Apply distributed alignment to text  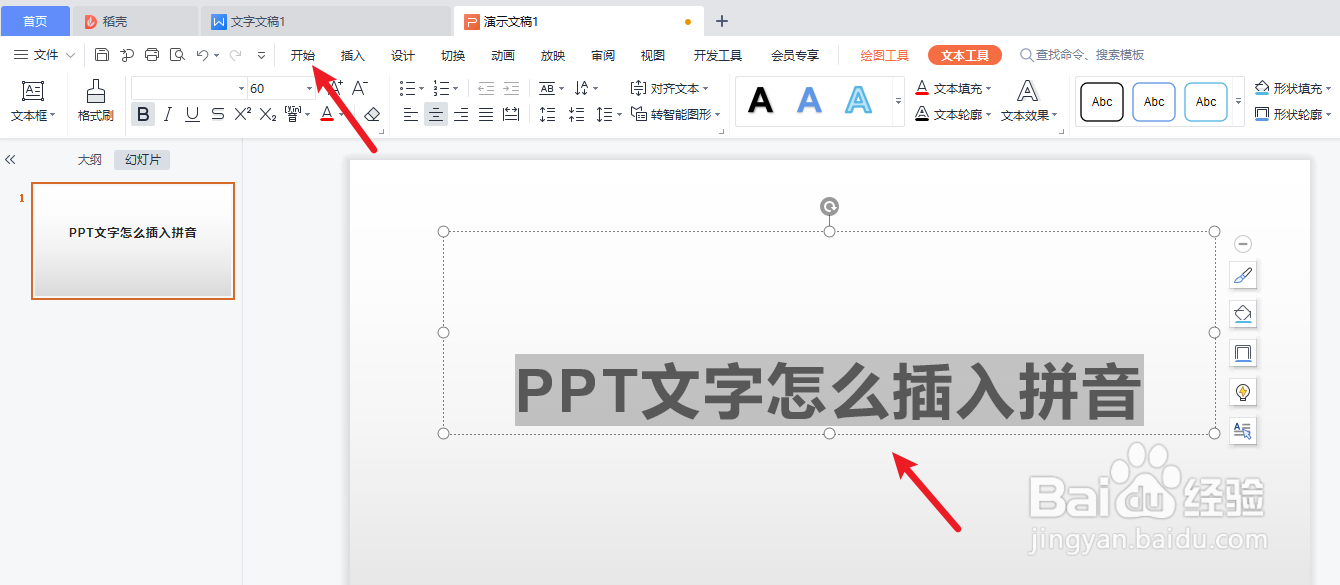(511, 115)
